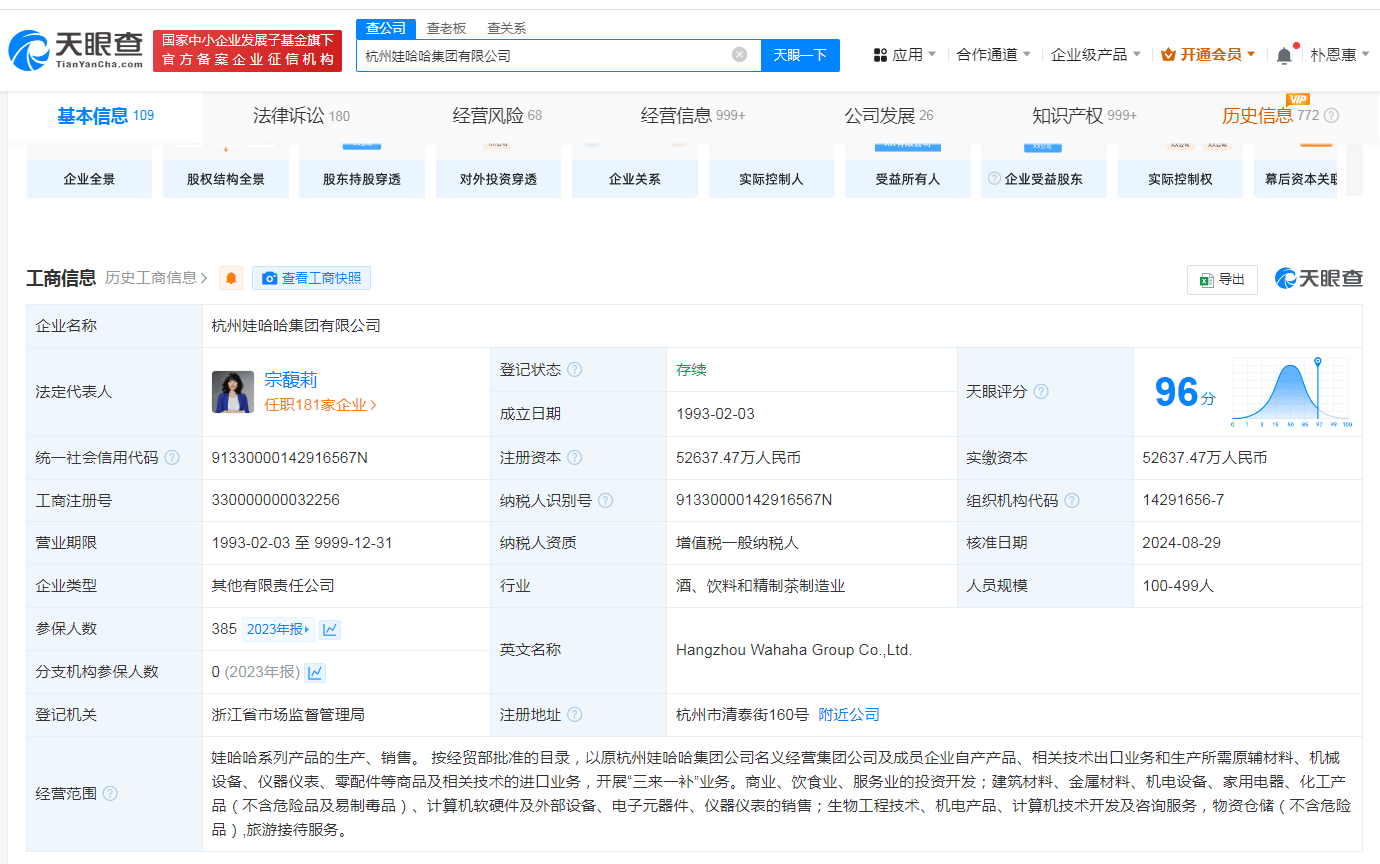Viewport: 1380px width, 864px height.
Task: Click the 宗馥莉 portrait photo
Action: tap(233, 392)
